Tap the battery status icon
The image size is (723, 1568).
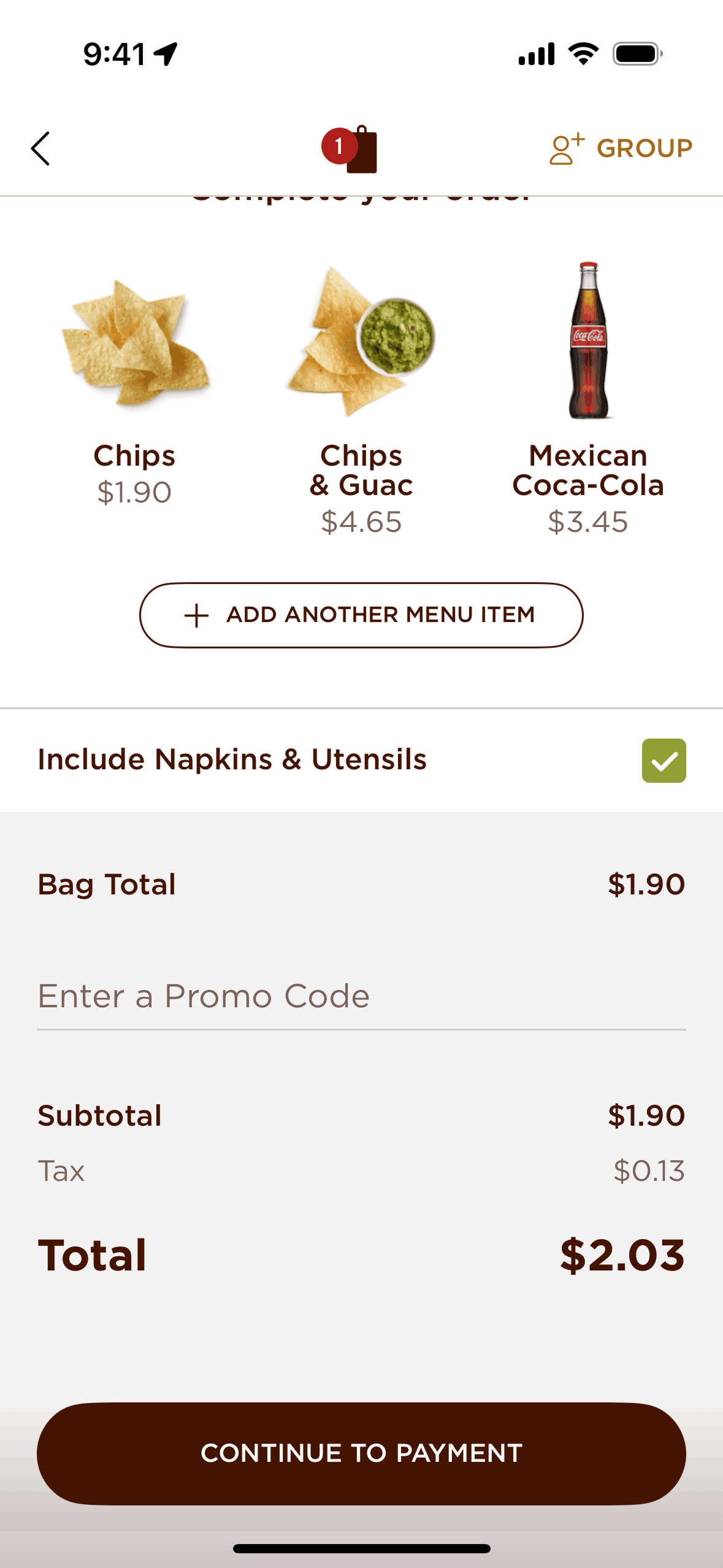(637, 54)
